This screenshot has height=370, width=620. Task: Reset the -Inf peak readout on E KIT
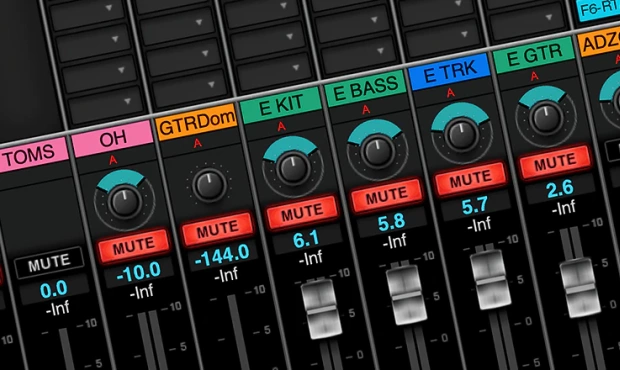pyautogui.click(x=311, y=258)
